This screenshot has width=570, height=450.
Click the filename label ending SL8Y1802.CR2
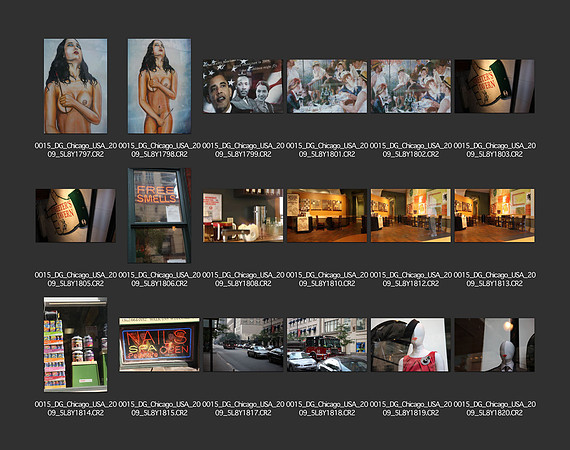[x=411, y=150]
